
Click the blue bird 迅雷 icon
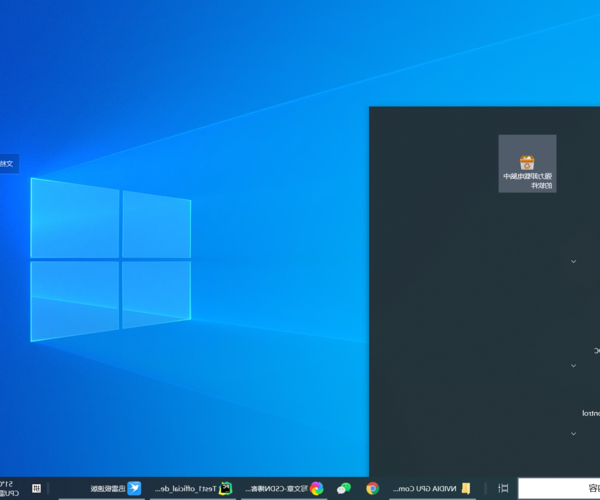134,488
